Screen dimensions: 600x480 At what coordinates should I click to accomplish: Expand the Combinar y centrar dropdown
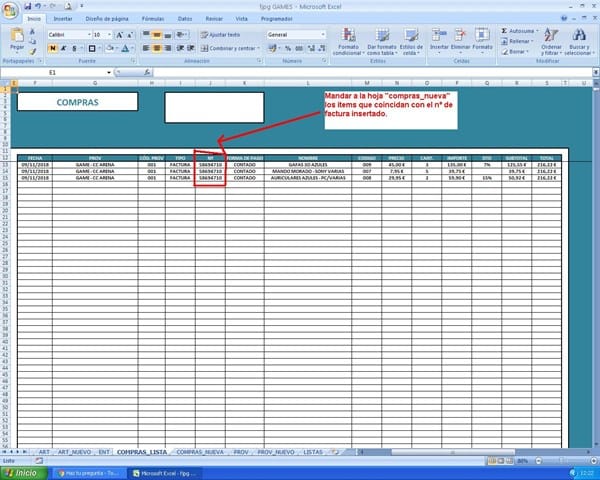point(259,47)
